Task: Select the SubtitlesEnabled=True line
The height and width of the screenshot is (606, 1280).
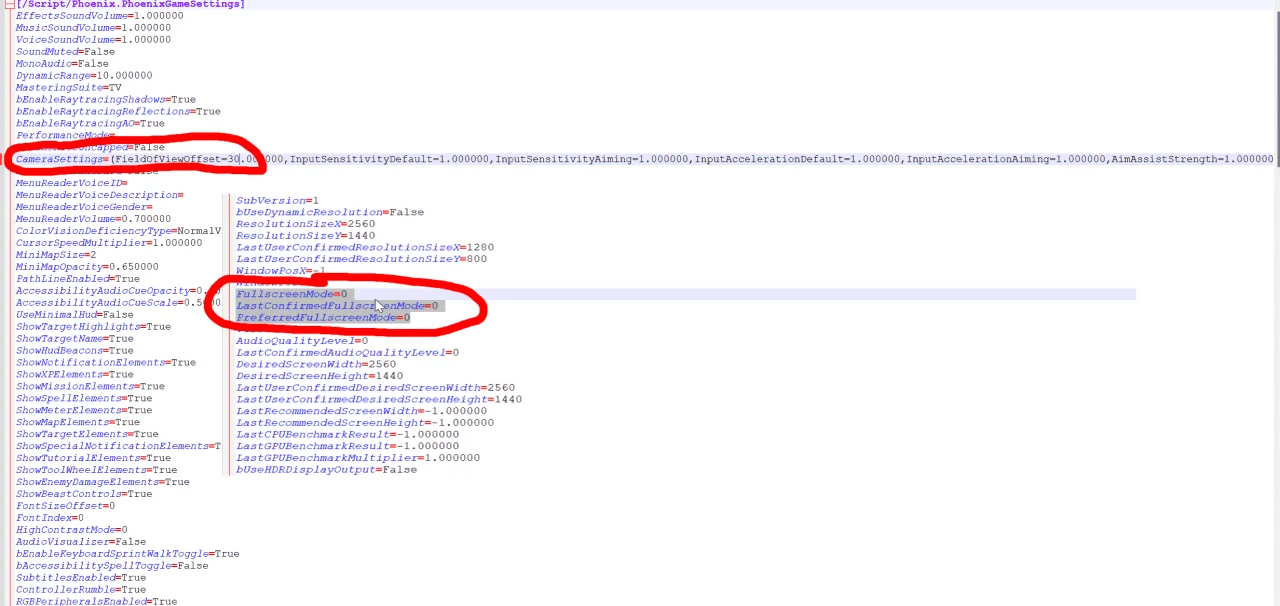Action: [81, 580]
